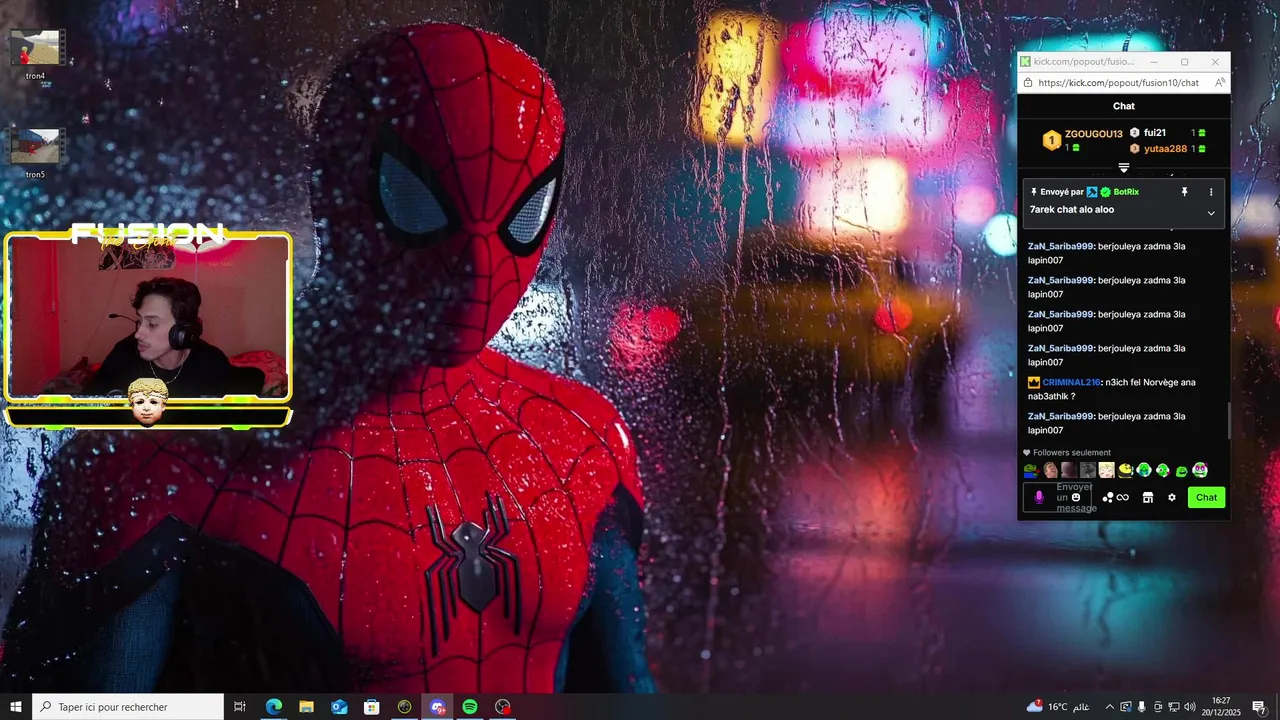Click the microphone icon in system tray

coord(1142,707)
